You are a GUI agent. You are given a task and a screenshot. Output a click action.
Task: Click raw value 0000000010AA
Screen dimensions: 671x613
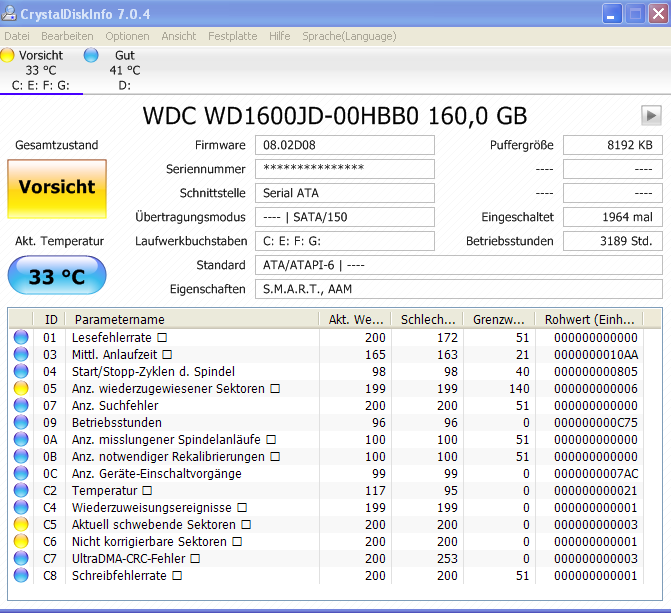point(596,355)
